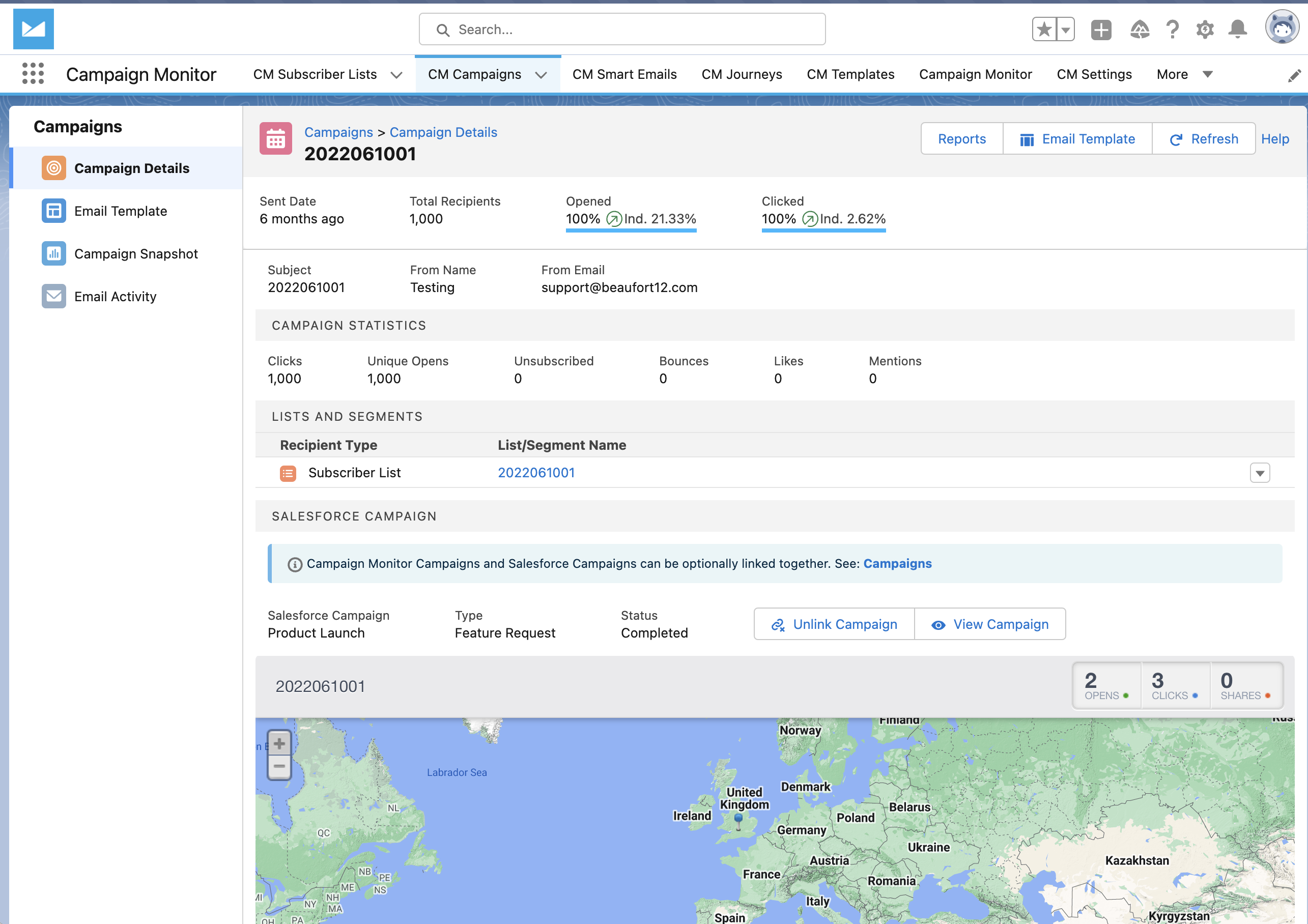Screen dimensions: 1308x924
Task: Click the Salesforce Help question mark icon
Action: coord(1172,29)
